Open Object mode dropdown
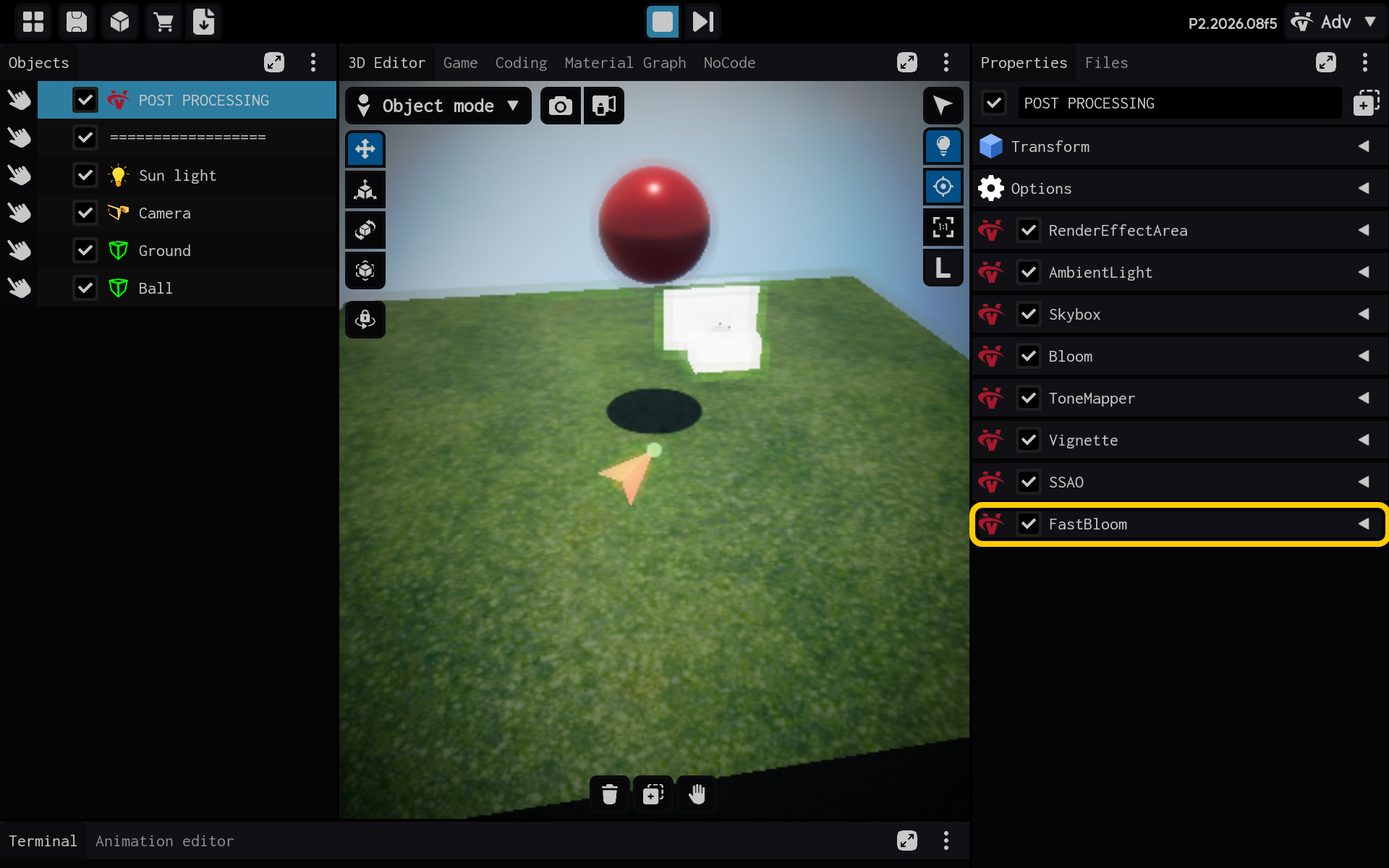Image resolution: width=1389 pixels, height=868 pixels. [438, 106]
